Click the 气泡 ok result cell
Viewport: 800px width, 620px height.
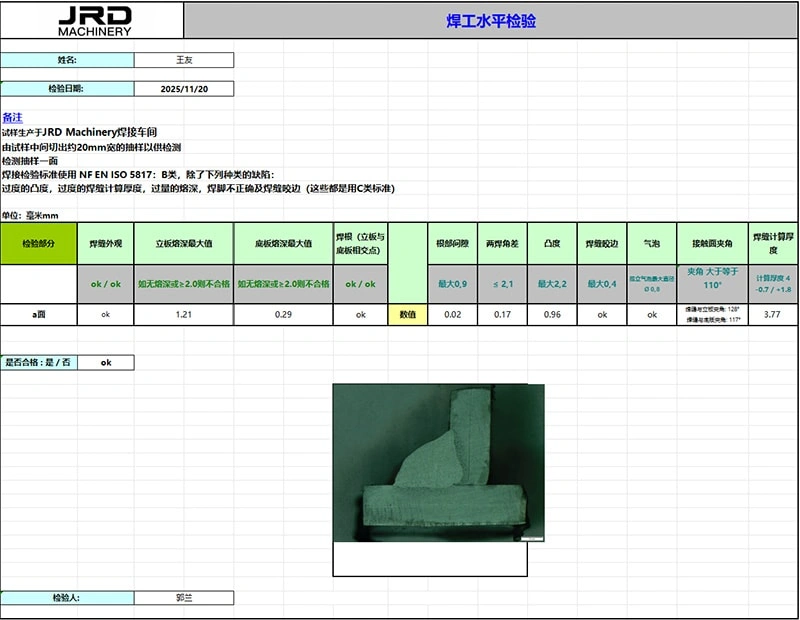click(648, 314)
